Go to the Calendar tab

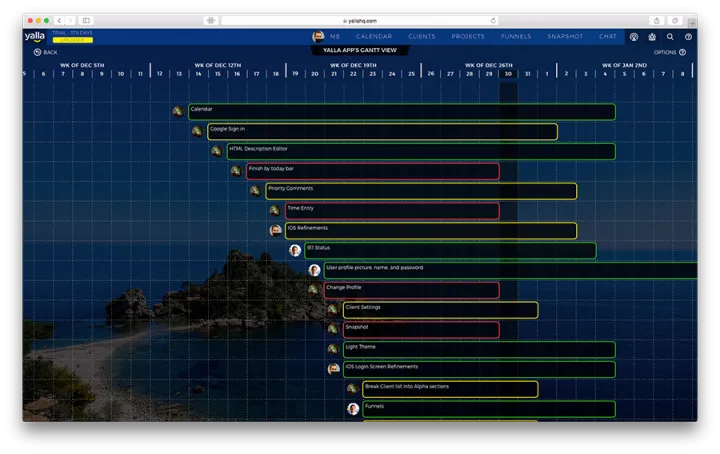coord(374,37)
